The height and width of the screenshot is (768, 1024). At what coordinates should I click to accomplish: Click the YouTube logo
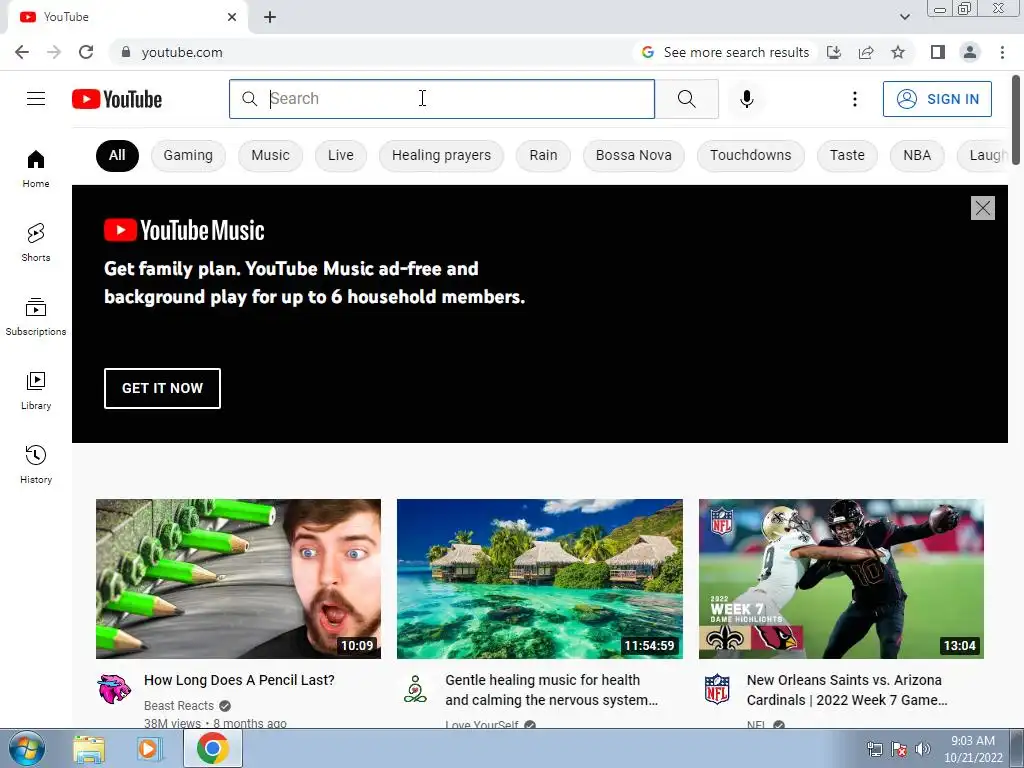click(x=117, y=99)
